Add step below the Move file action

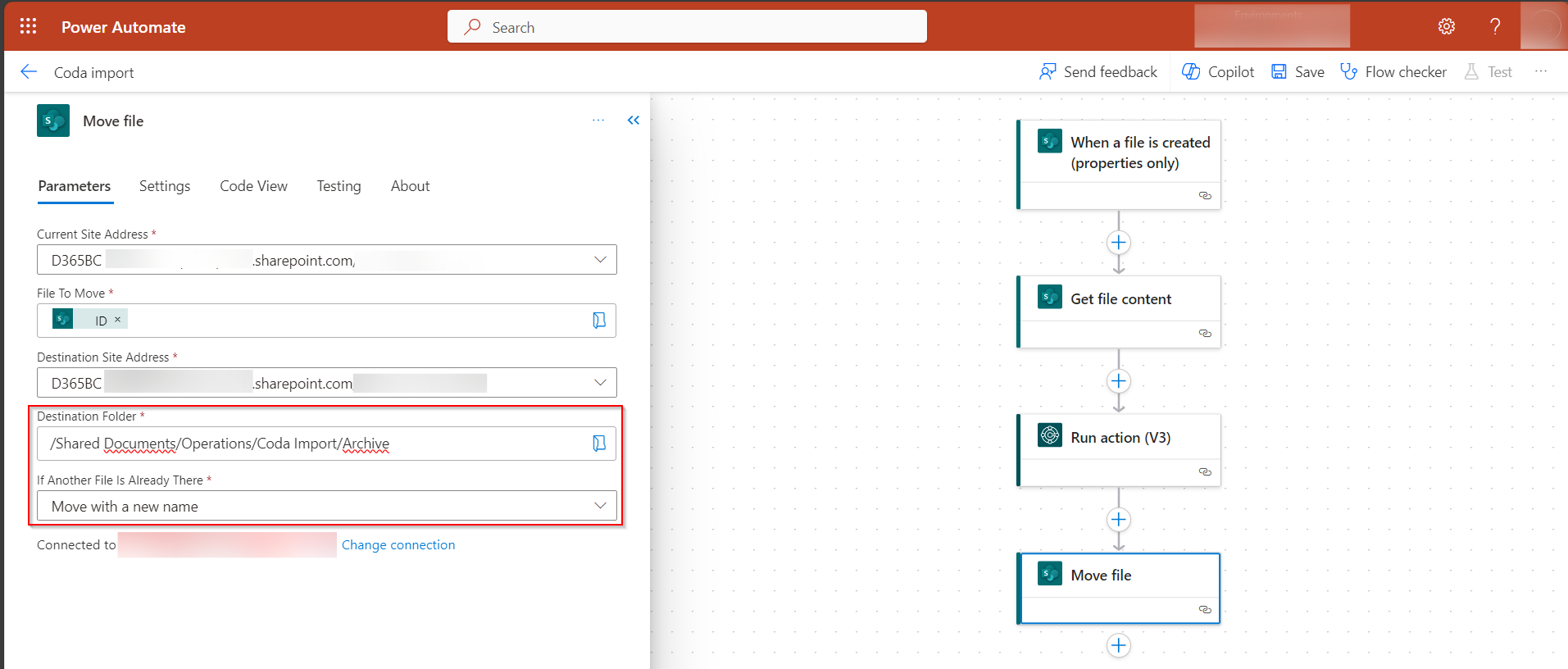point(1118,645)
